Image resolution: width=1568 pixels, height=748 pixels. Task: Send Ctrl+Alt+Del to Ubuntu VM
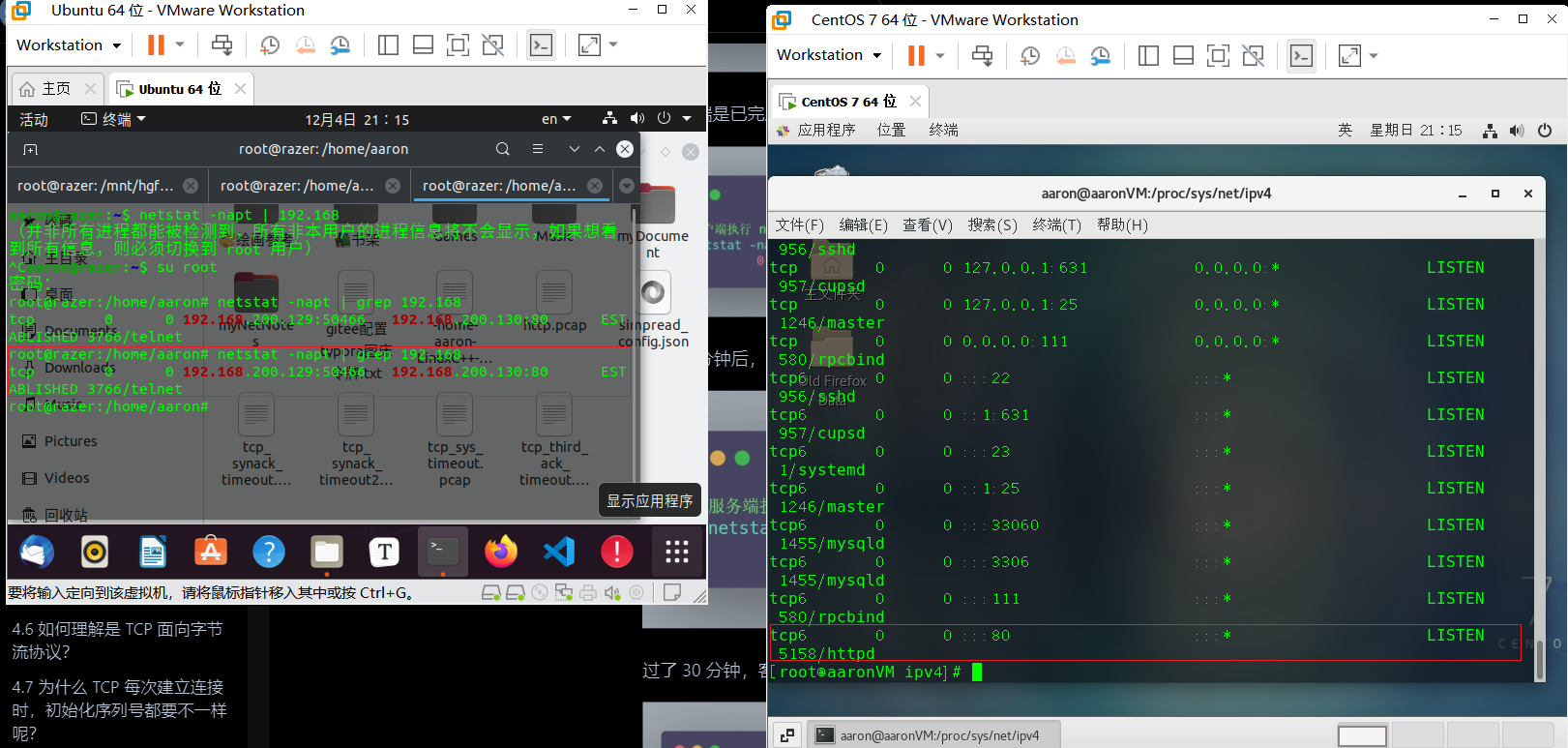[x=222, y=45]
